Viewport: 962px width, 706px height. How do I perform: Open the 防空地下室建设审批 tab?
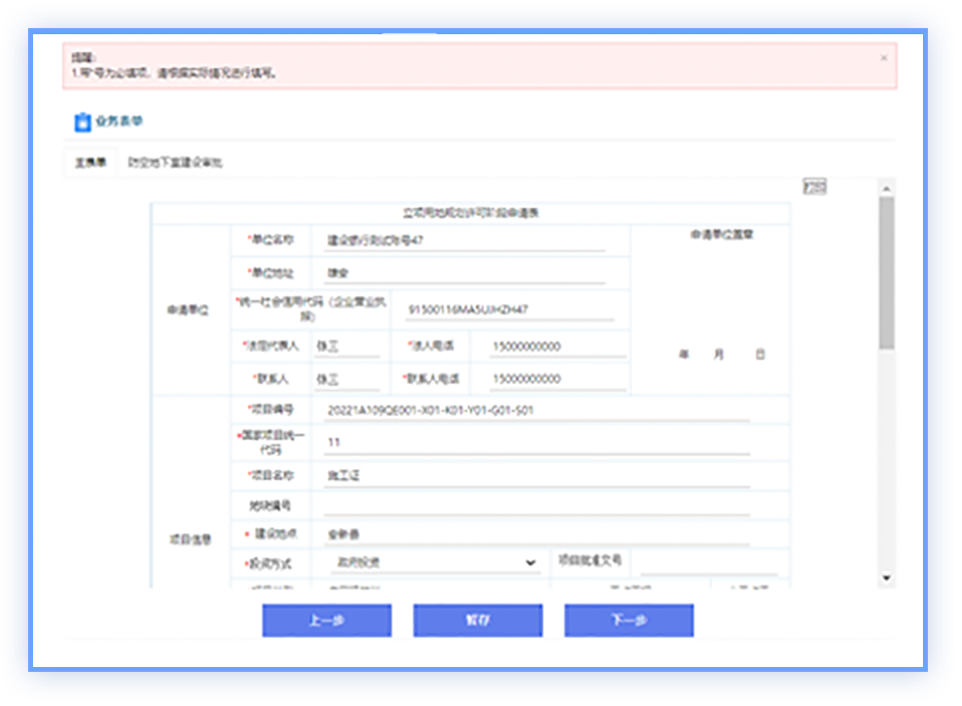175,162
